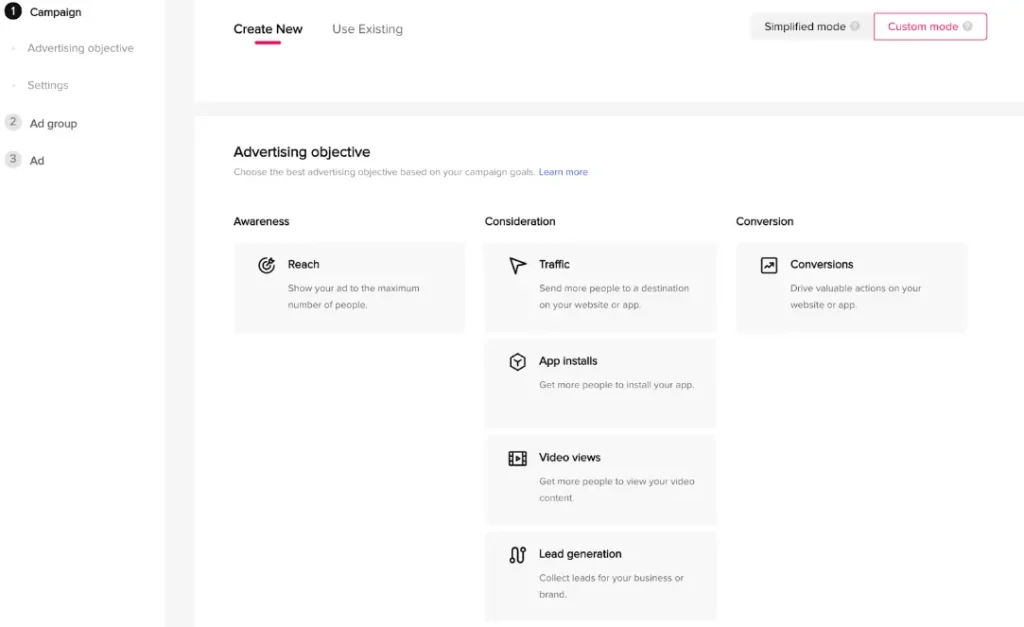The width and height of the screenshot is (1024, 627).
Task: Open Settings in sidebar
Action: click(48, 86)
